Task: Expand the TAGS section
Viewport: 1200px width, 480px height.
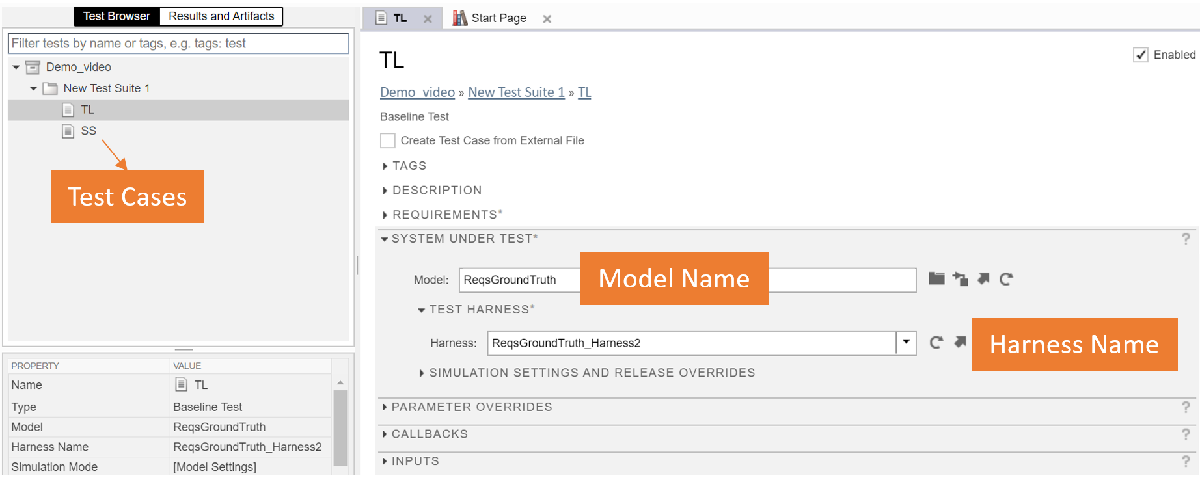Action: 386,166
